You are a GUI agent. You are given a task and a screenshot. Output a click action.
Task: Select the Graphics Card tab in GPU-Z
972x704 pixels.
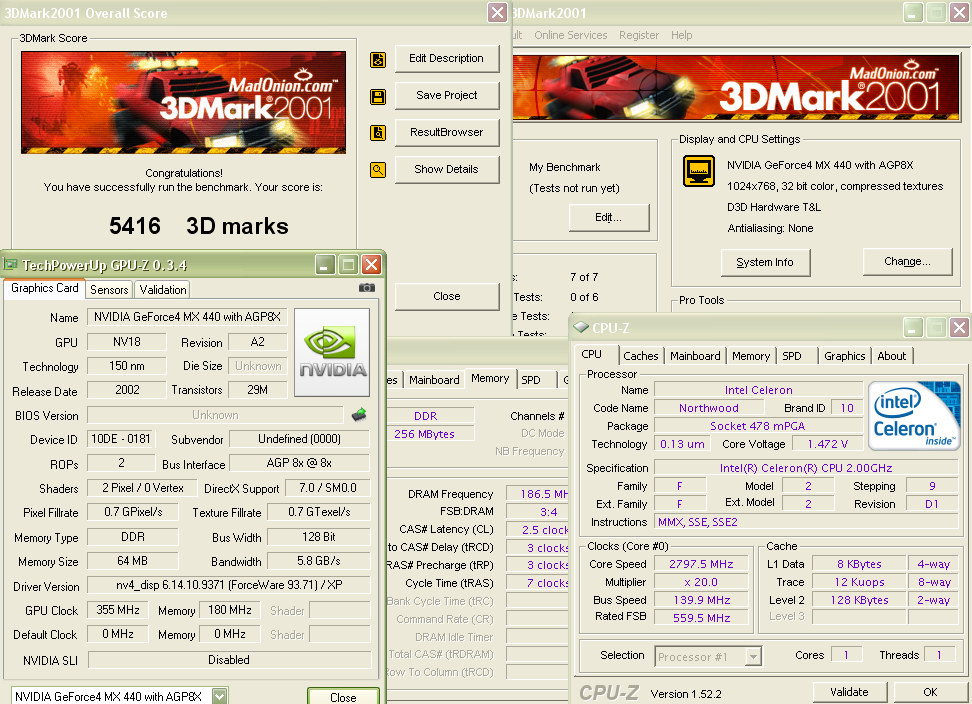(45, 288)
